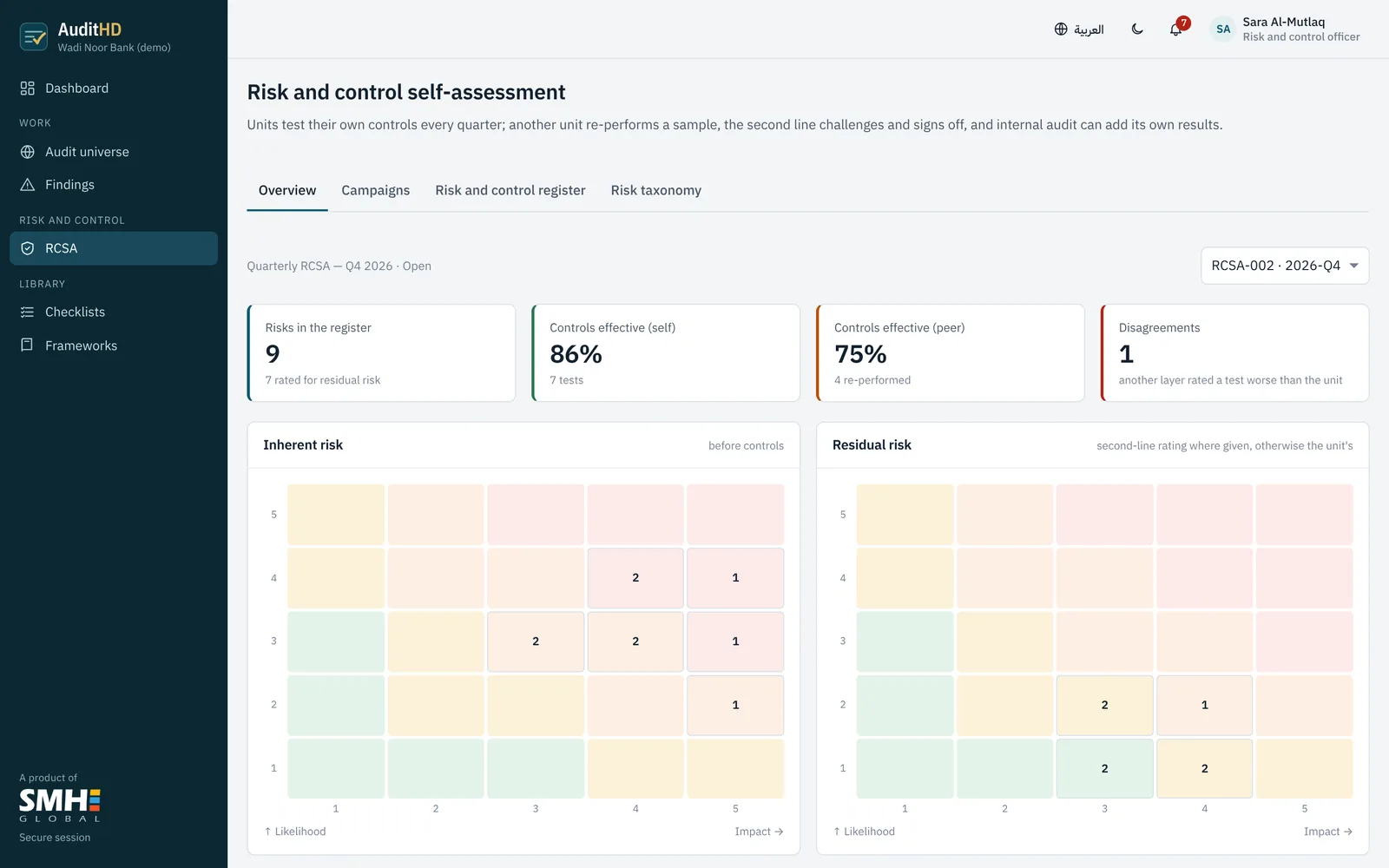Select residual risk cell likelihood 2, impact 4

[x=1205, y=705]
